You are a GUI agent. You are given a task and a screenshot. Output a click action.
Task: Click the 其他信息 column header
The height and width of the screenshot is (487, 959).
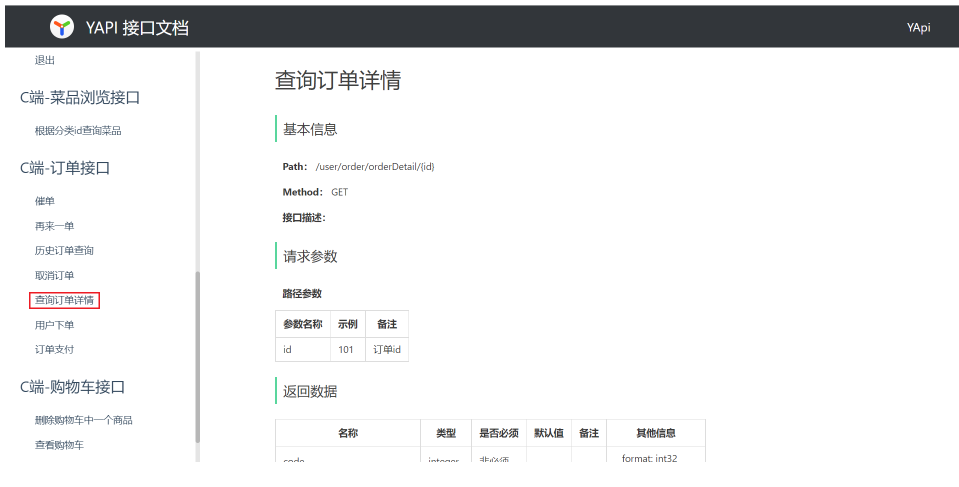656,433
